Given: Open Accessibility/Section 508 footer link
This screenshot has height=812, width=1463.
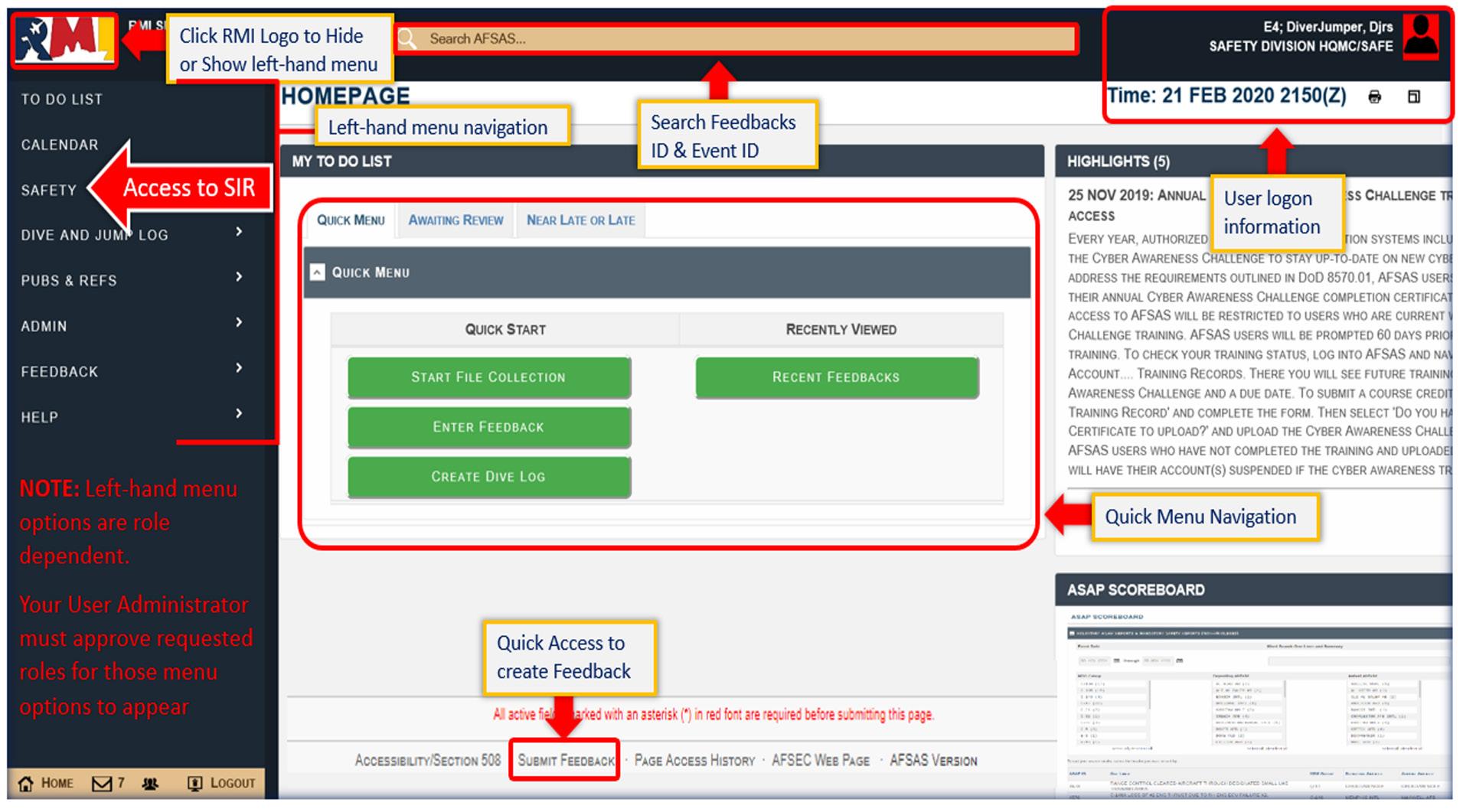Looking at the screenshot, I should 427,761.
